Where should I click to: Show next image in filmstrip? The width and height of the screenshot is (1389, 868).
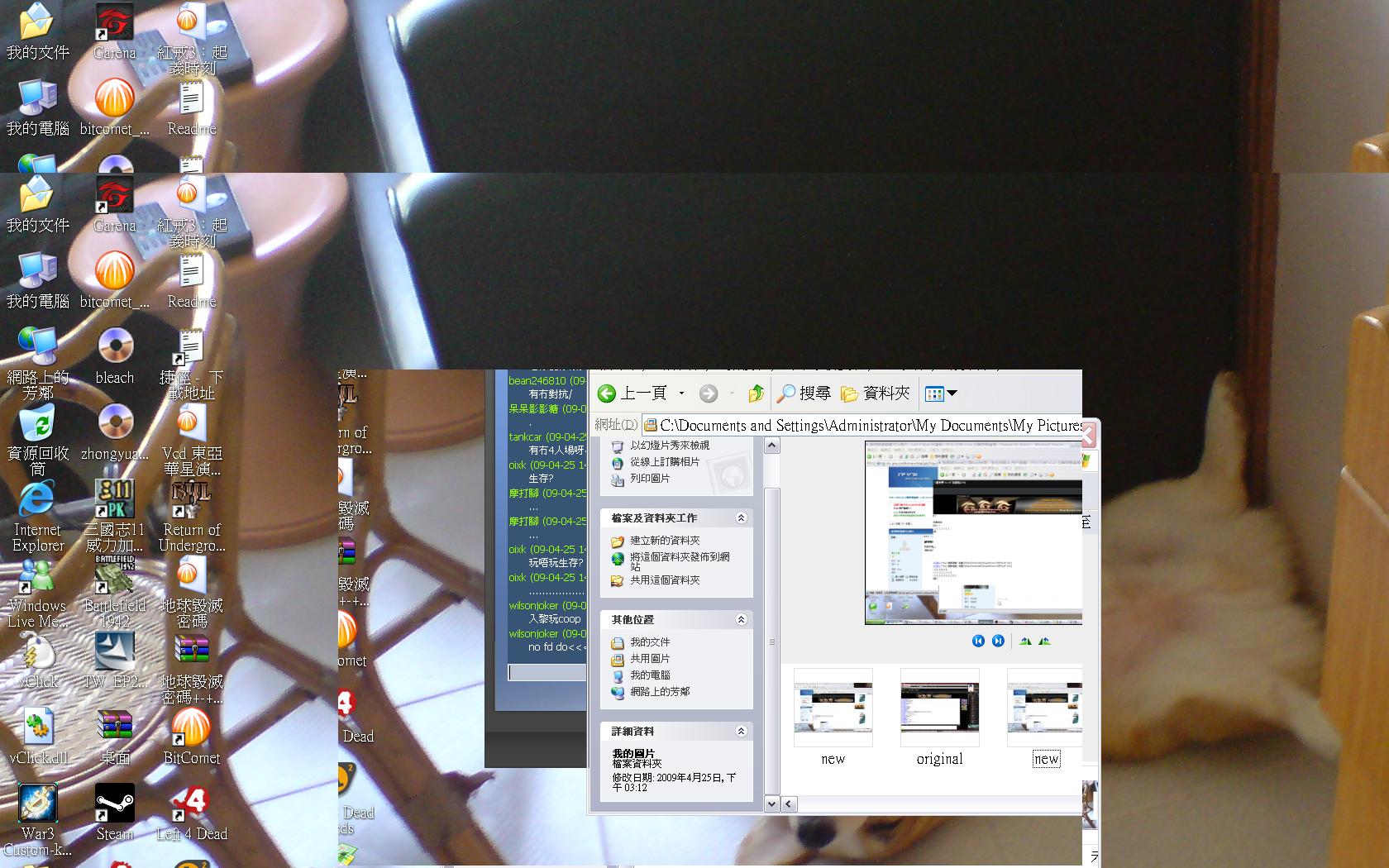tap(998, 641)
